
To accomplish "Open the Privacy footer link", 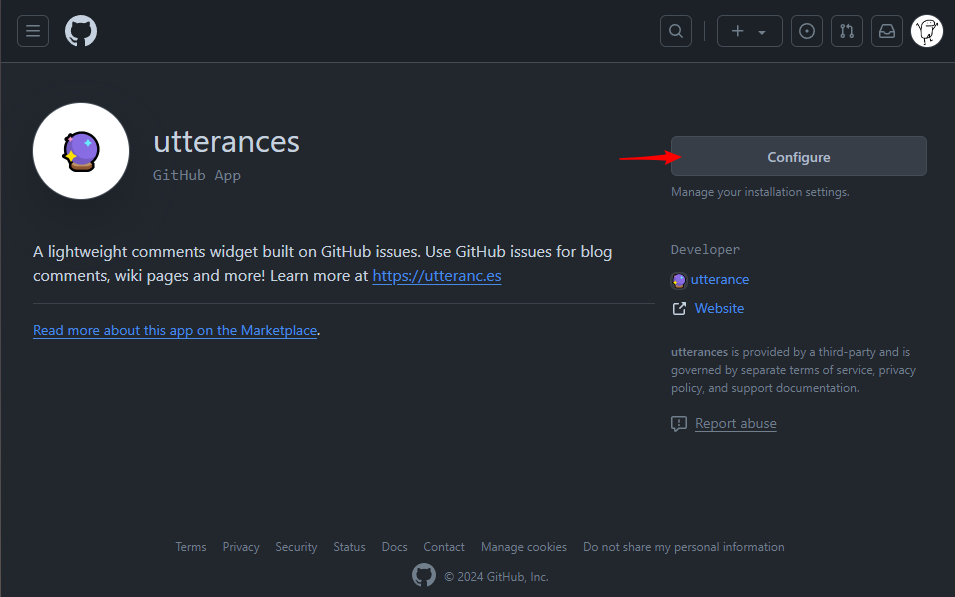I will coord(241,547).
